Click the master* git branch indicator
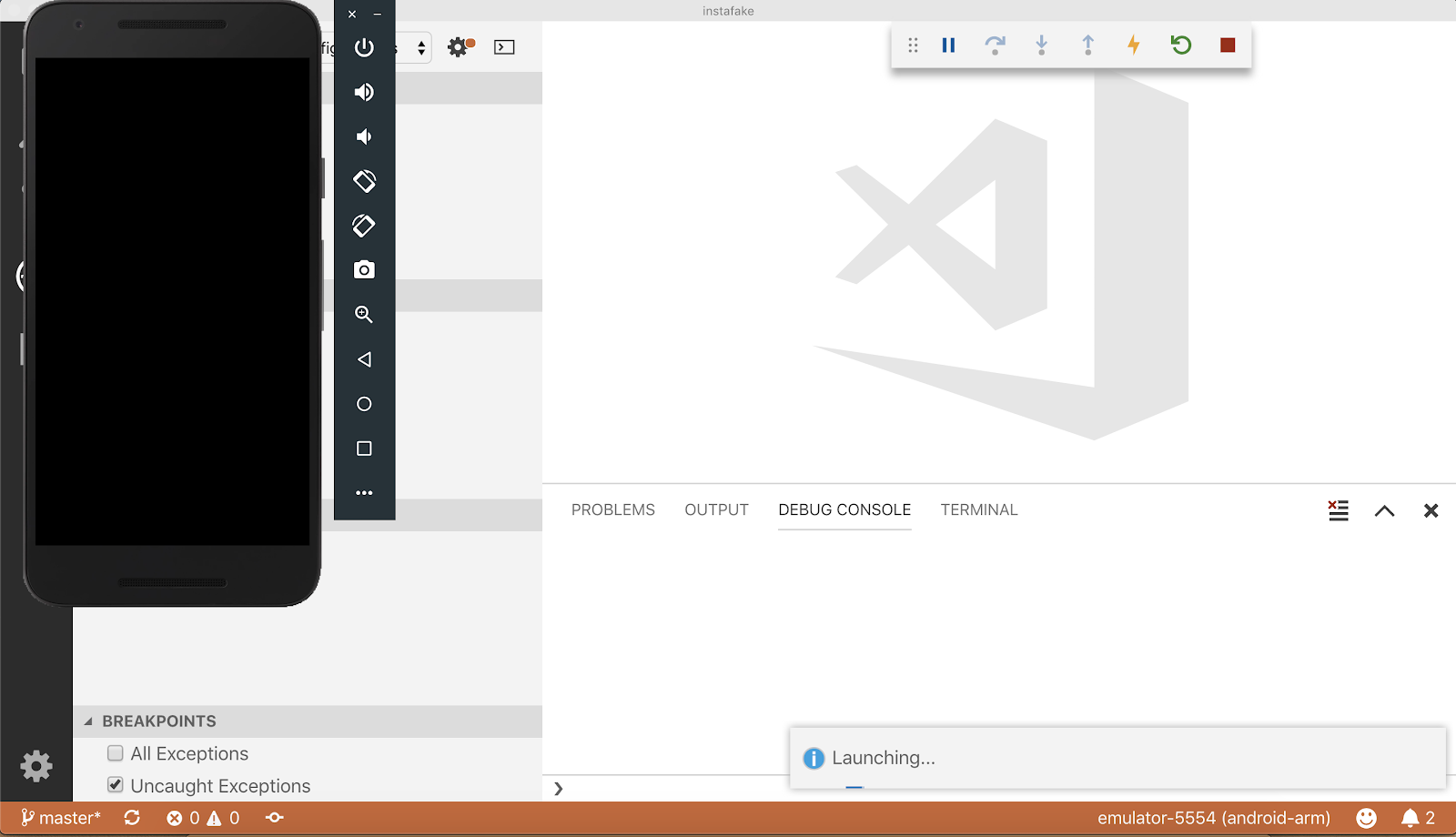 [60, 818]
